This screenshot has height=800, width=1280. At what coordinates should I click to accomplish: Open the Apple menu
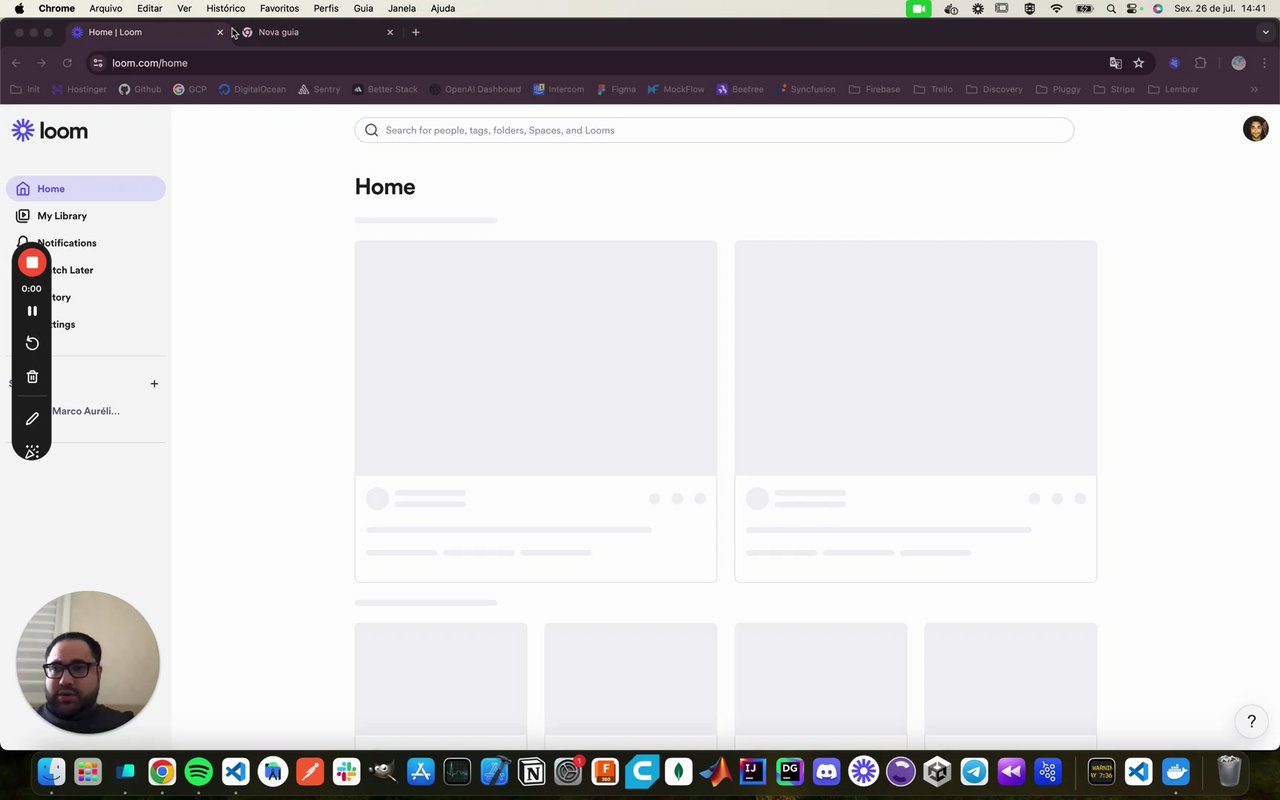pos(19,8)
